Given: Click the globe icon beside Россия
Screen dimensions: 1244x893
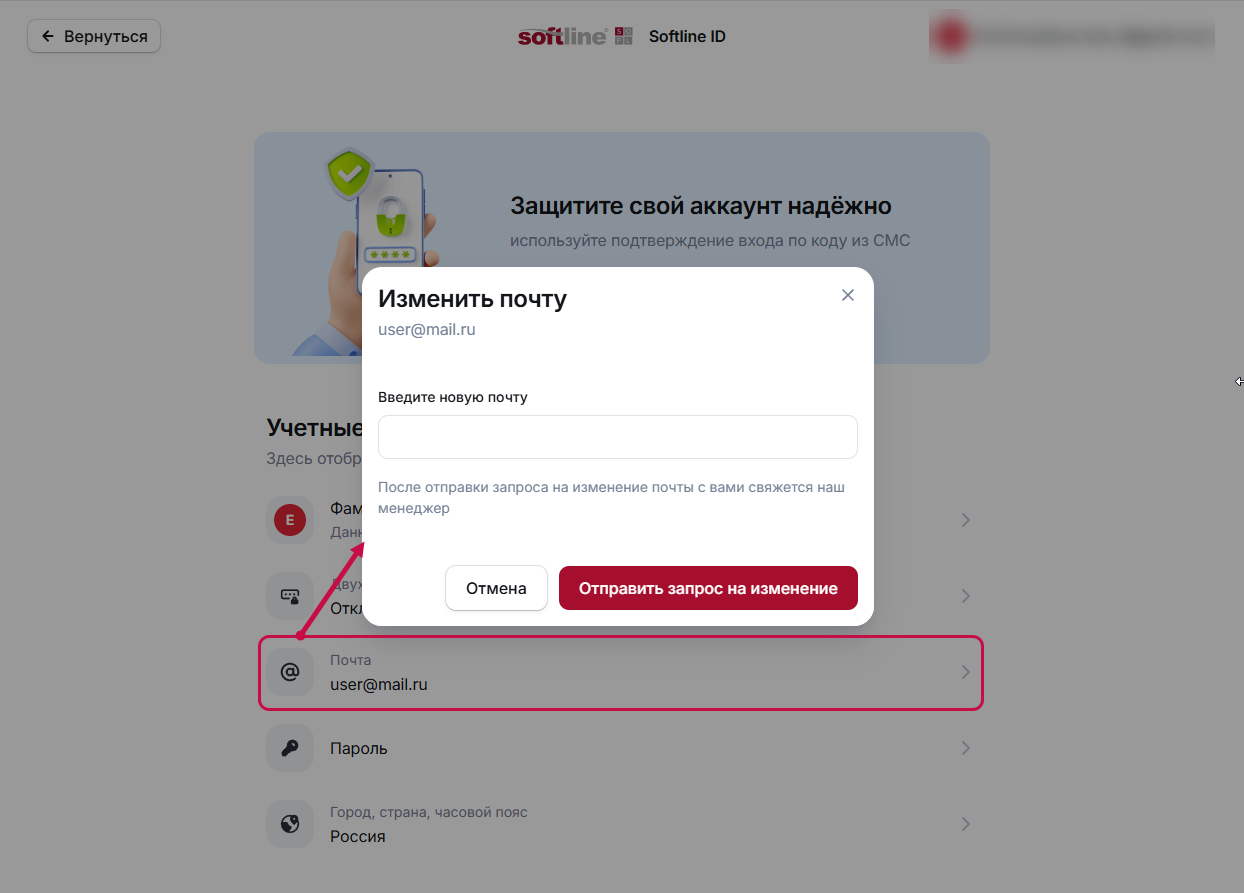Looking at the screenshot, I should coord(290,824).
